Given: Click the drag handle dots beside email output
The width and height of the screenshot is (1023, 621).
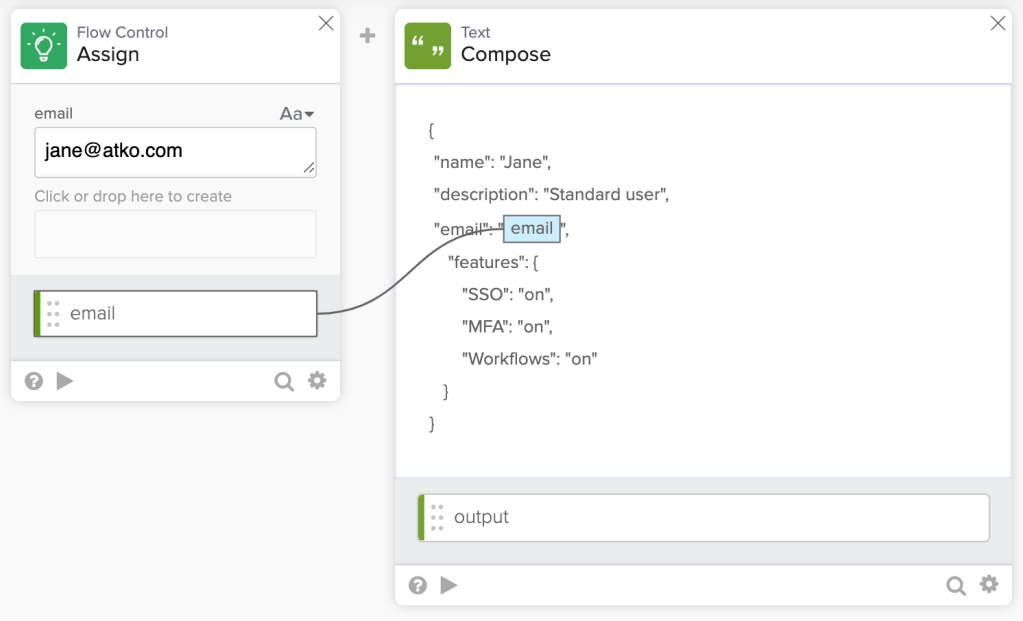Looking at the screenshot, I should (52, 313).
